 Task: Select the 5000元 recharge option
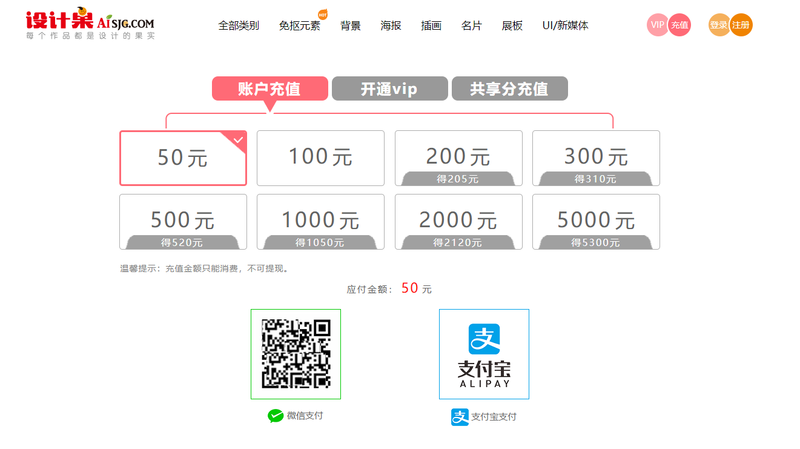pyautogui.click(x=596, y=222)
